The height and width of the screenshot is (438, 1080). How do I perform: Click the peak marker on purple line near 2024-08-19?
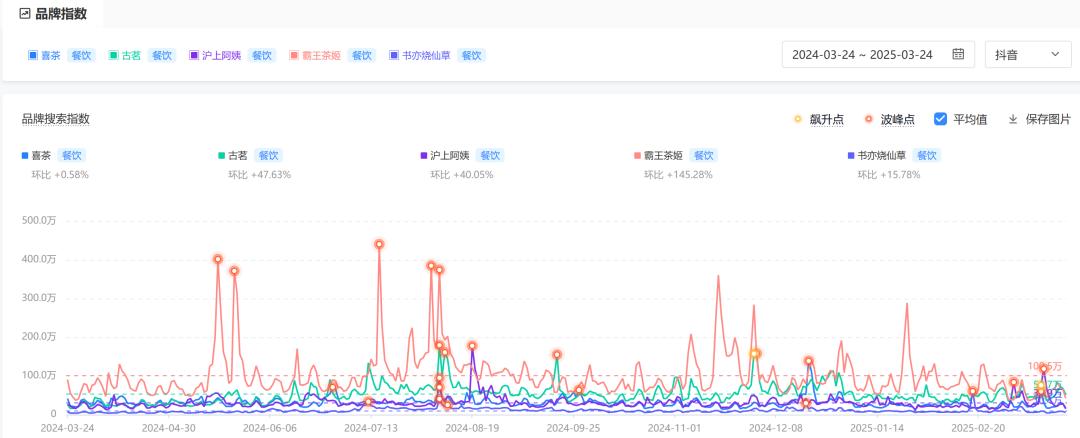(472, 346)
